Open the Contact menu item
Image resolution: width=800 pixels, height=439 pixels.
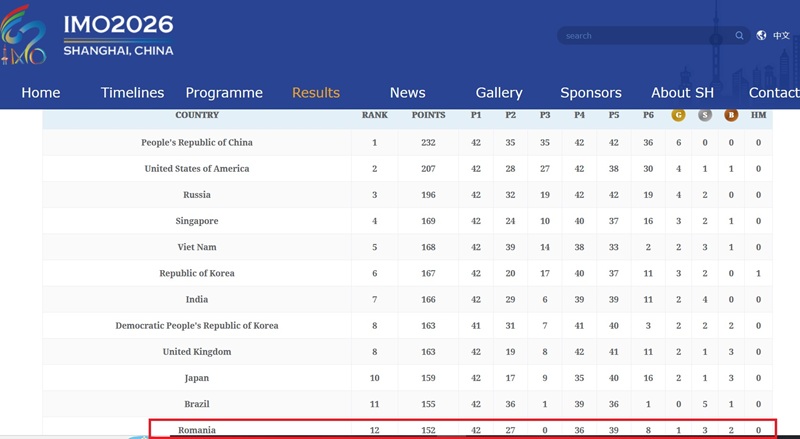774,92
